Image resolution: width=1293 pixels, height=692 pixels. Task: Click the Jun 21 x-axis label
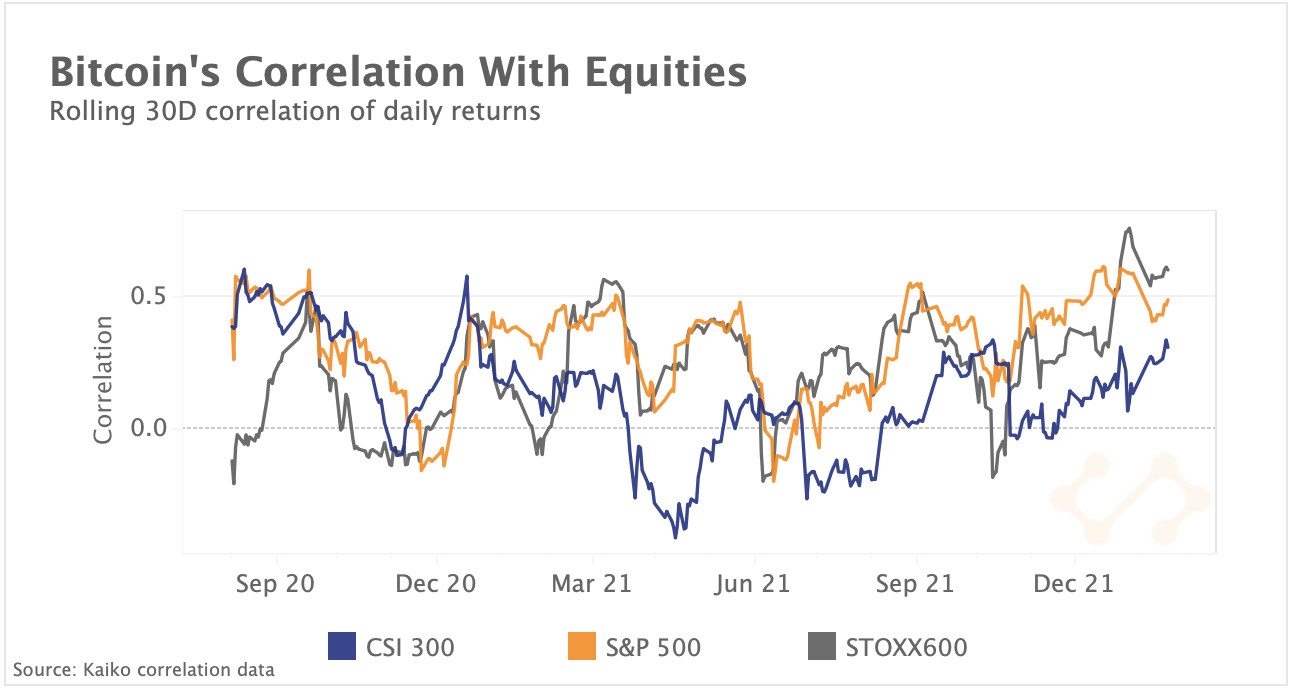tap(749, 584)
